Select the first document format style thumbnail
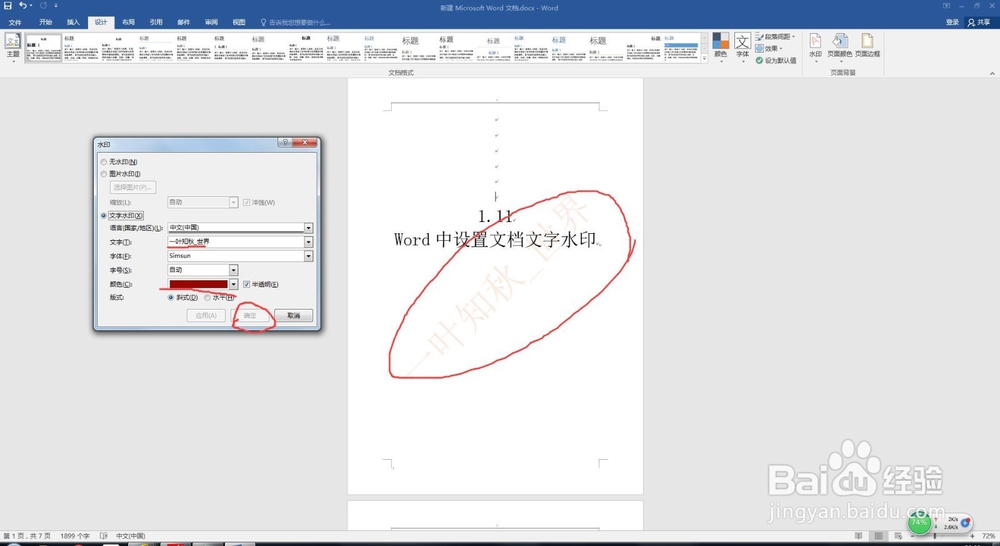Screen dimensions: 1000x546 43,47
